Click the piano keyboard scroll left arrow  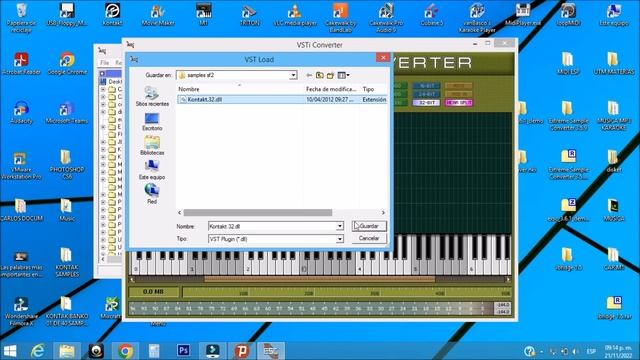click(132, 280)
